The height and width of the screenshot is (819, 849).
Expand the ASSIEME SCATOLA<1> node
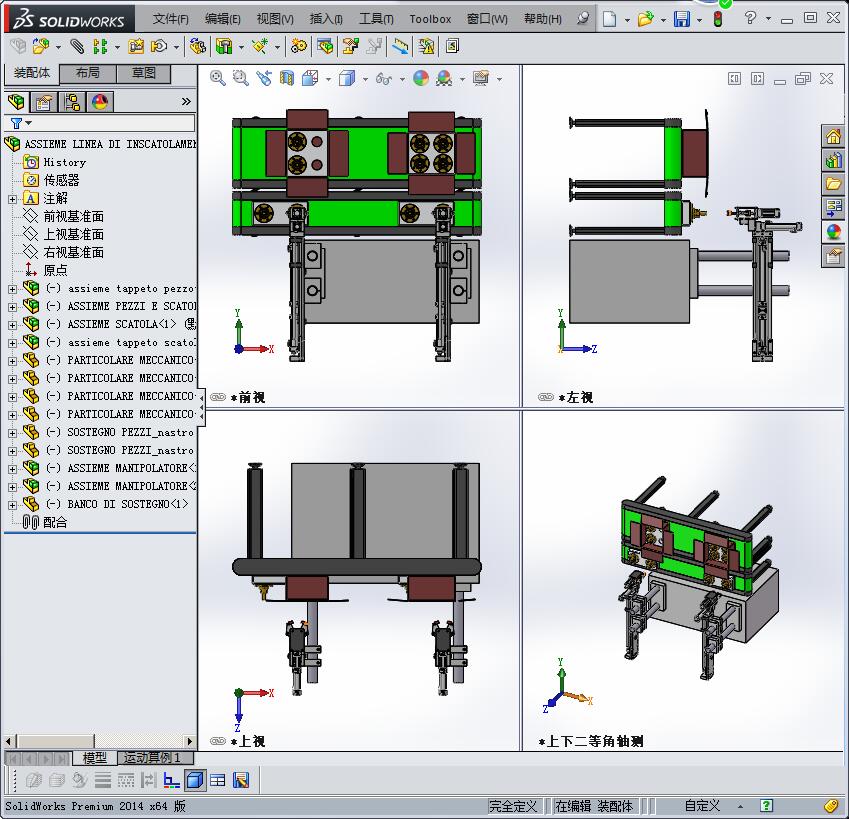coord(12,325)
